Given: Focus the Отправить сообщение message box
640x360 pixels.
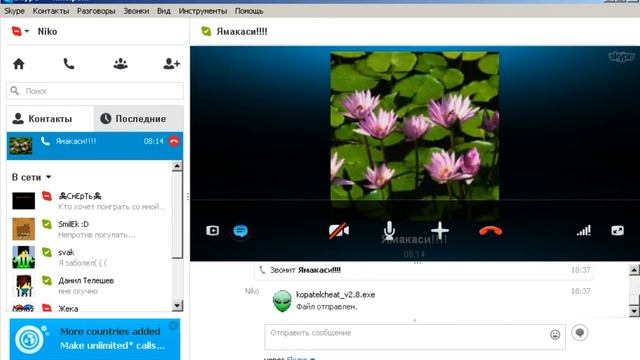Looking at the screenshot, I should (415, 337).
